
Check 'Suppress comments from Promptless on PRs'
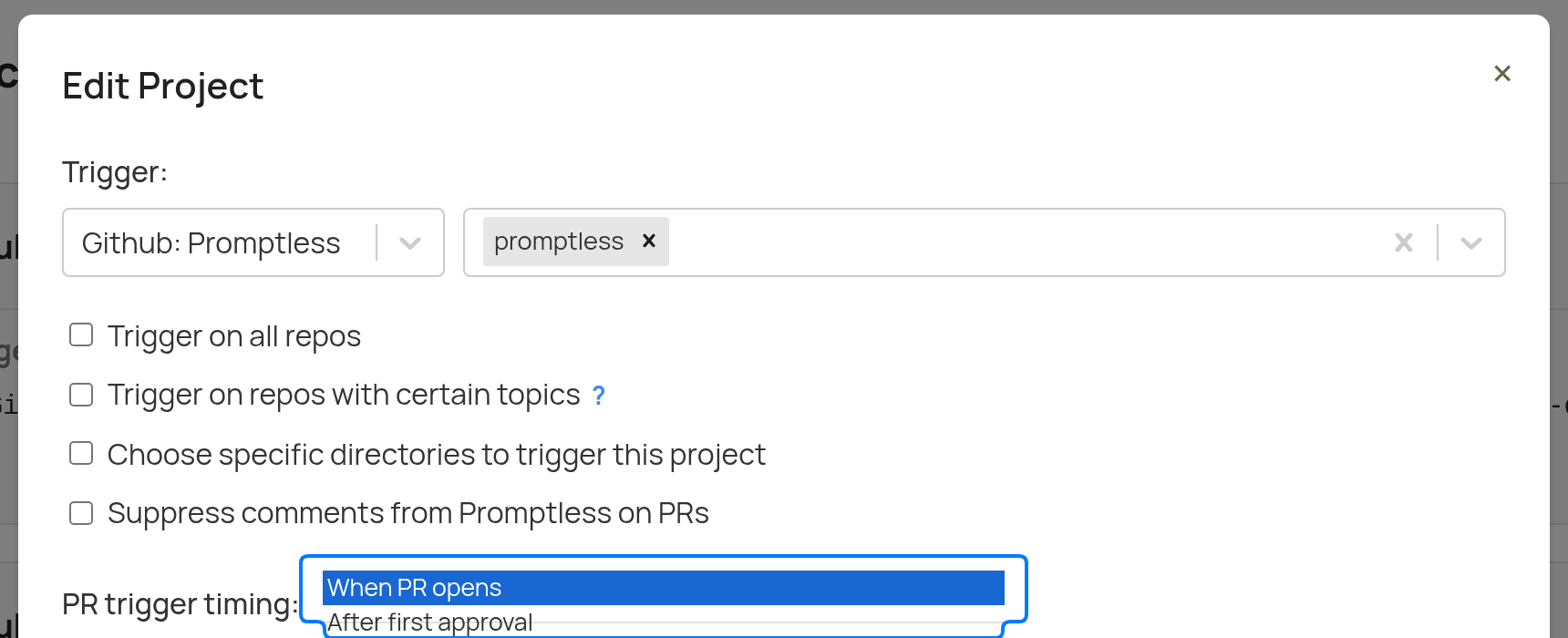pyautogui.click(x=80, y=512)
